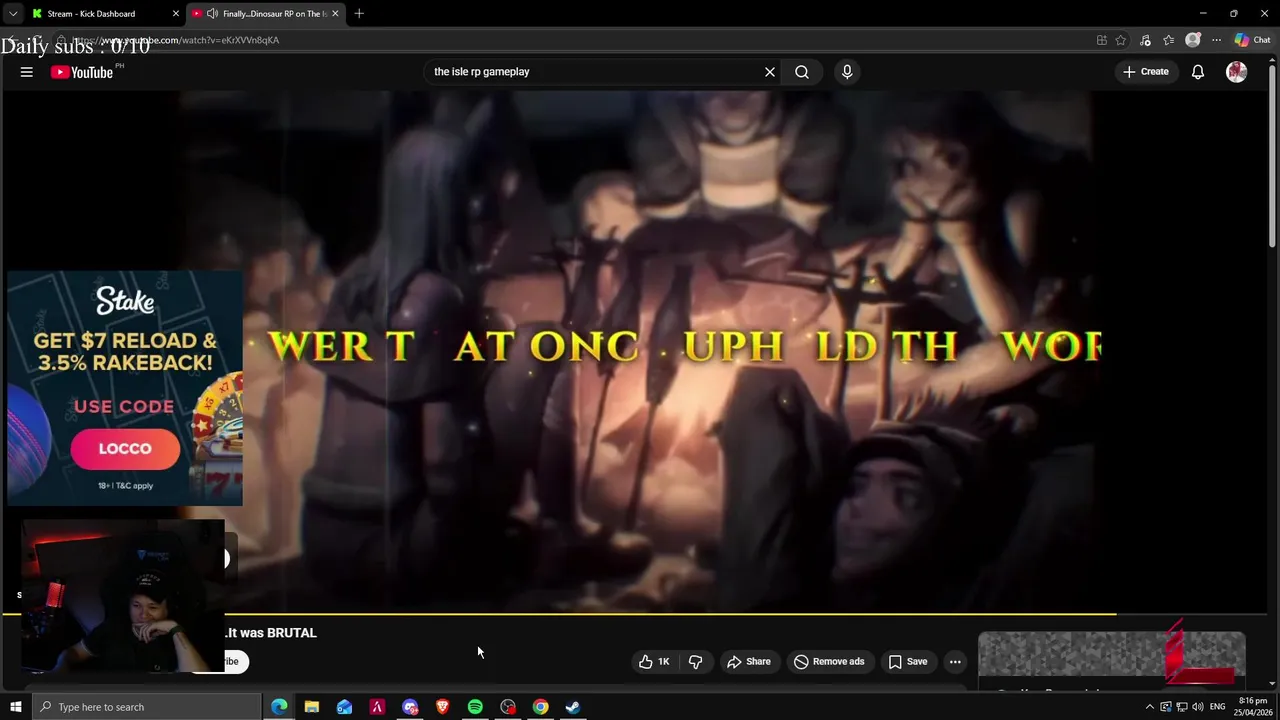Open Spotify from the taskbar

pyautogui.click(x=475, y=707)
